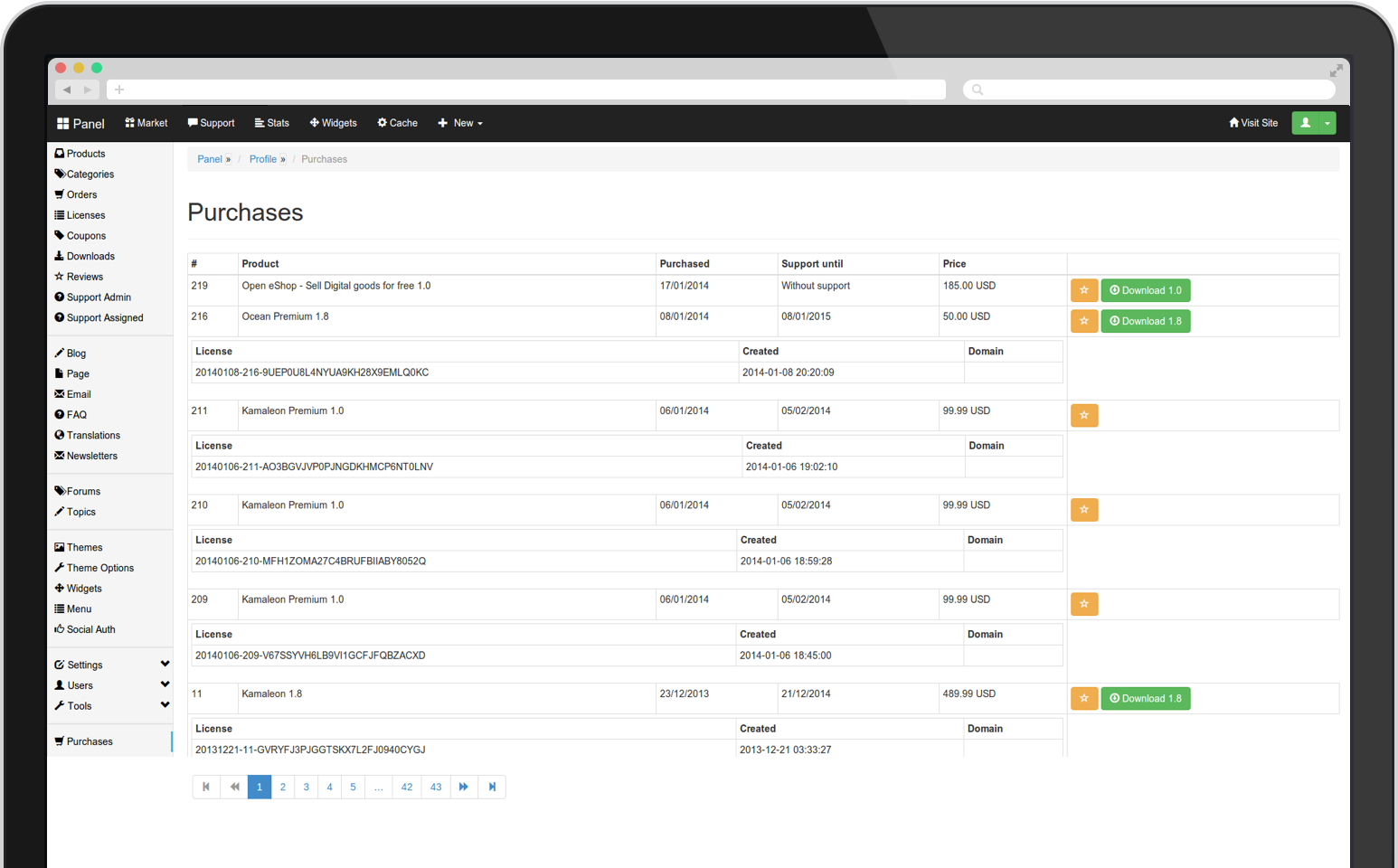Go to the last pagination page icon
The width and height of the screenshot is (1398, 868).
(x=492, y=787)
